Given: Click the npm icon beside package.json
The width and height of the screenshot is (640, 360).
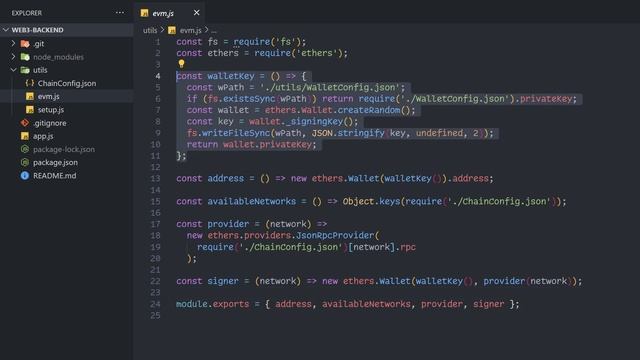Looking at the screenshot, I should (25, 162).
